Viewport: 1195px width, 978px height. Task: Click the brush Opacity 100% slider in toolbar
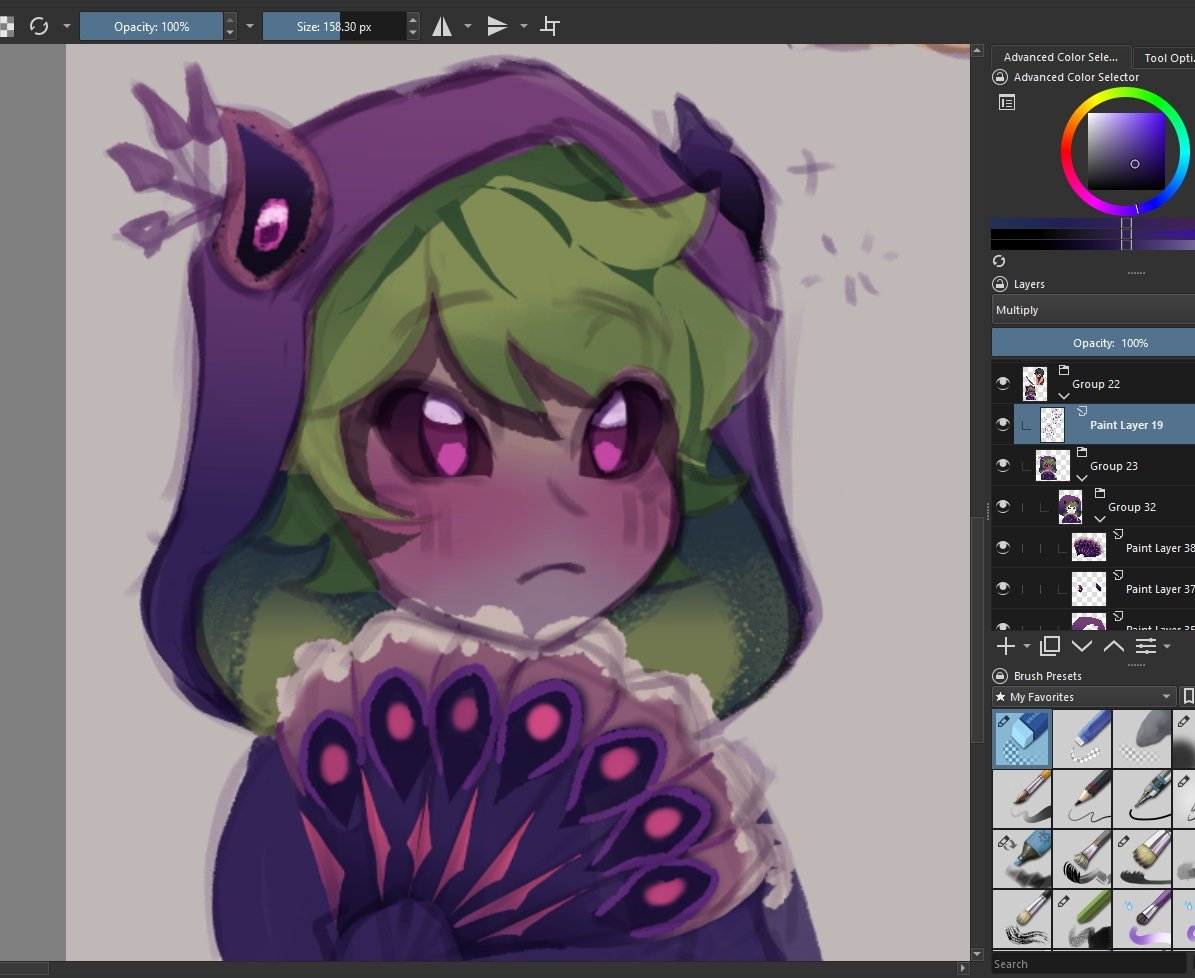pos(152,27)
